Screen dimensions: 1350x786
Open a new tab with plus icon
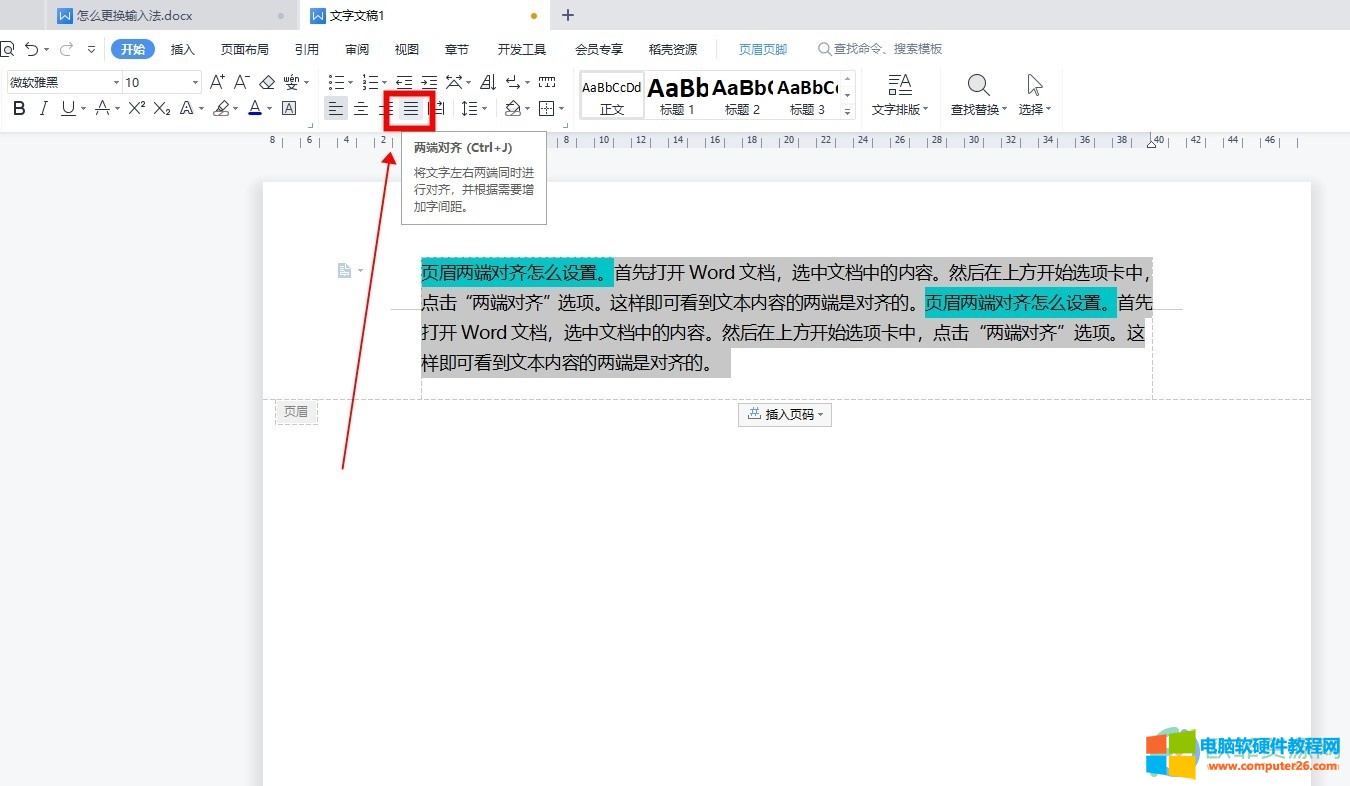tap(568, 15)
